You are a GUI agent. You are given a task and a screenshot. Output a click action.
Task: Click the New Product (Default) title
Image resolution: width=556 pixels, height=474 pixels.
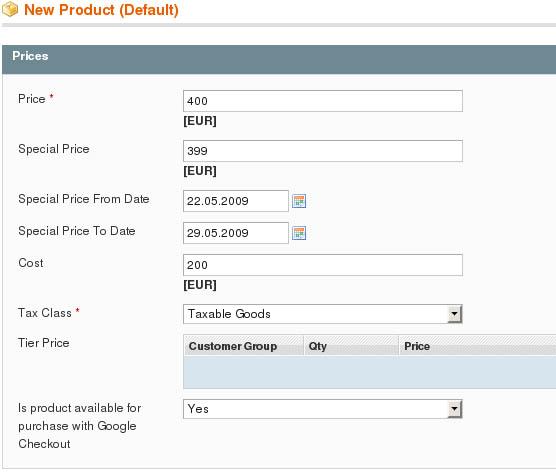[x=101, y=10]
